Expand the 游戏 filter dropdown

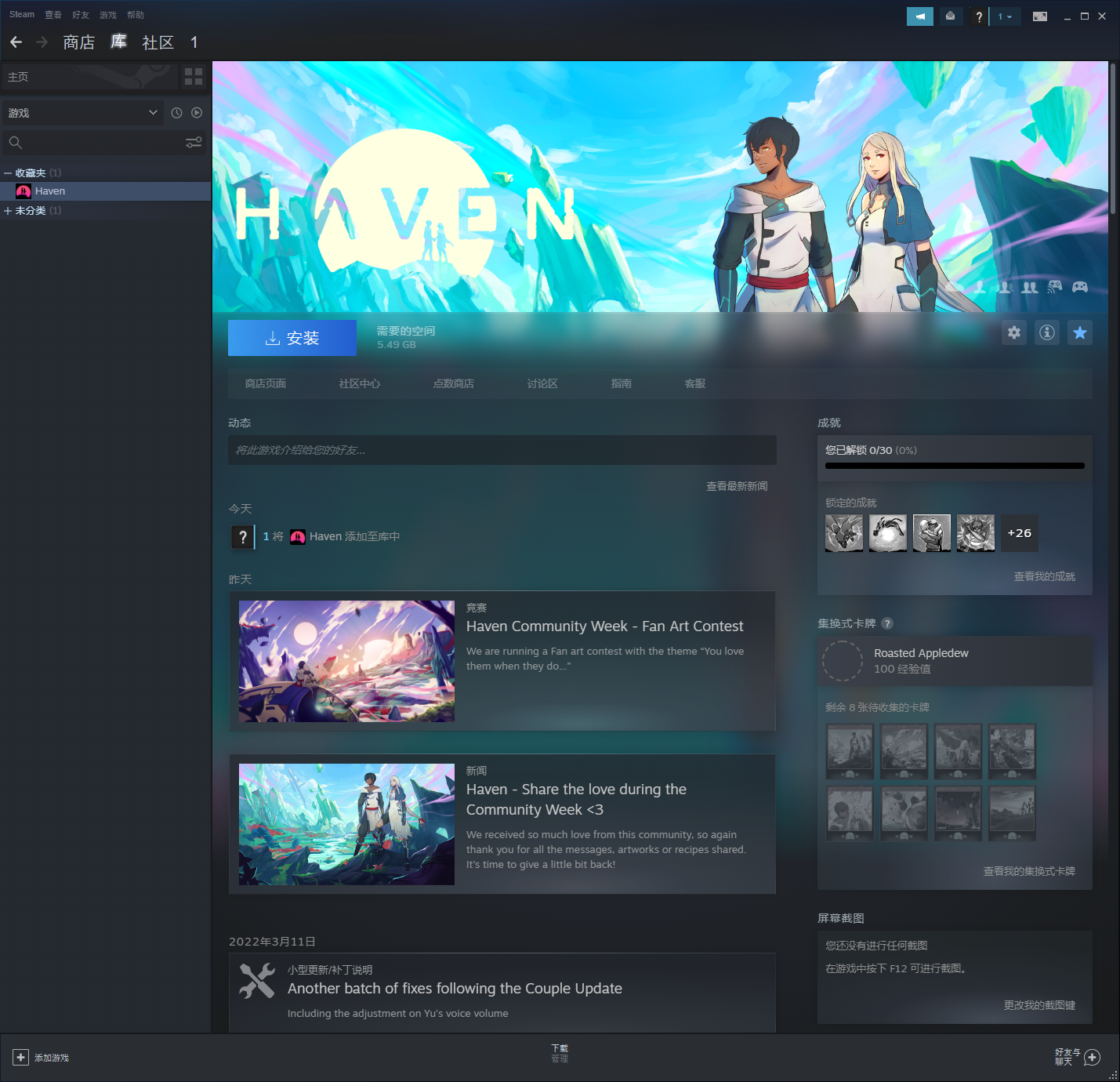coord(82,113)
